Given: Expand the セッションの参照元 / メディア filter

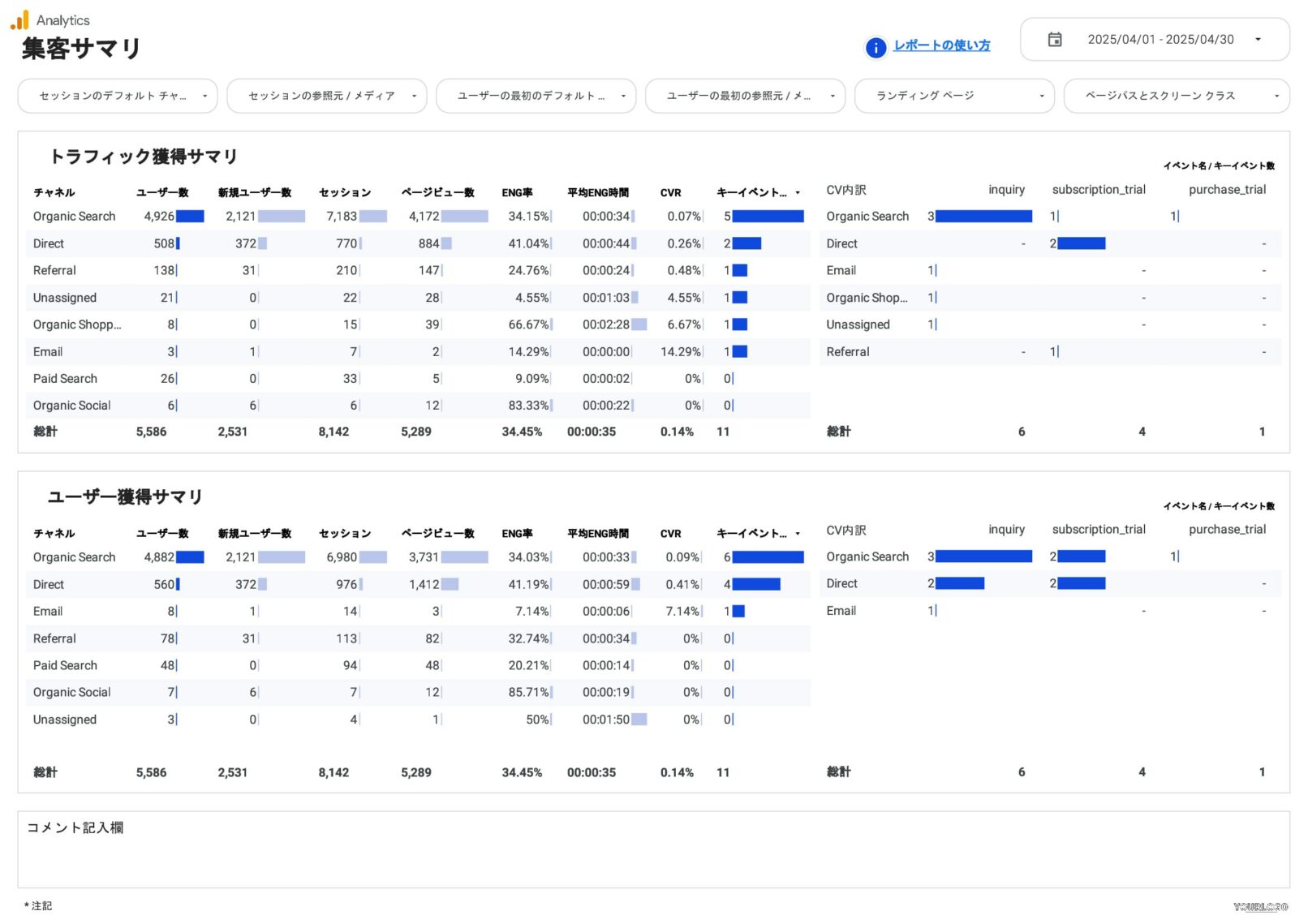Looking at the screenshot, I should [326, 97].
